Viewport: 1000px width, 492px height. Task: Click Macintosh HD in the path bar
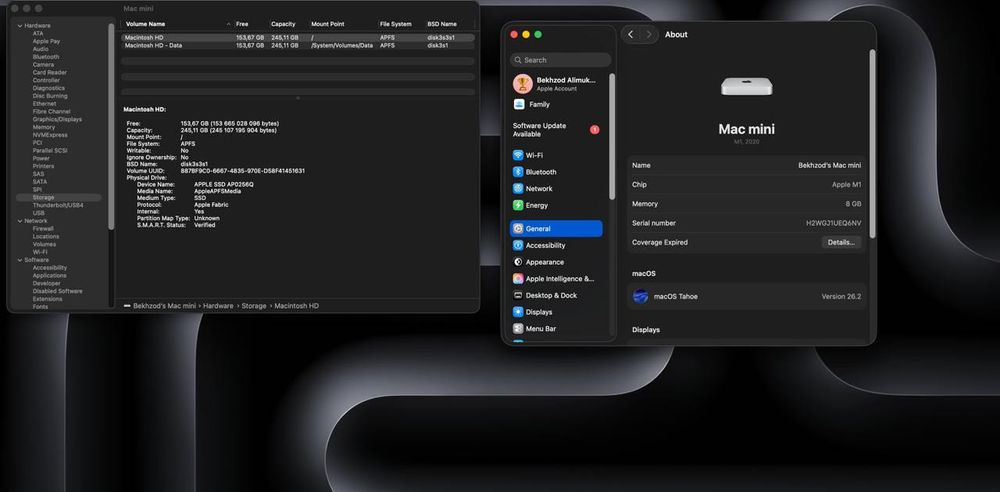tap(297, 306)
